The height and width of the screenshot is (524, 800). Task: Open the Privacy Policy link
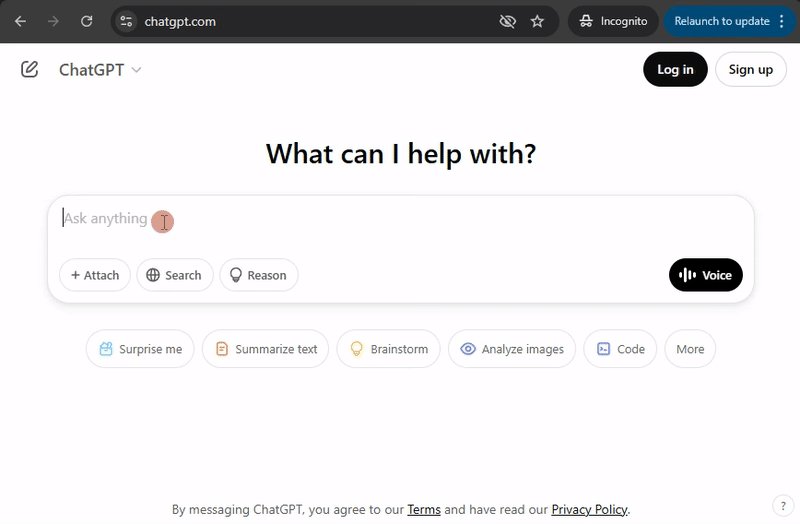(589, 510)
